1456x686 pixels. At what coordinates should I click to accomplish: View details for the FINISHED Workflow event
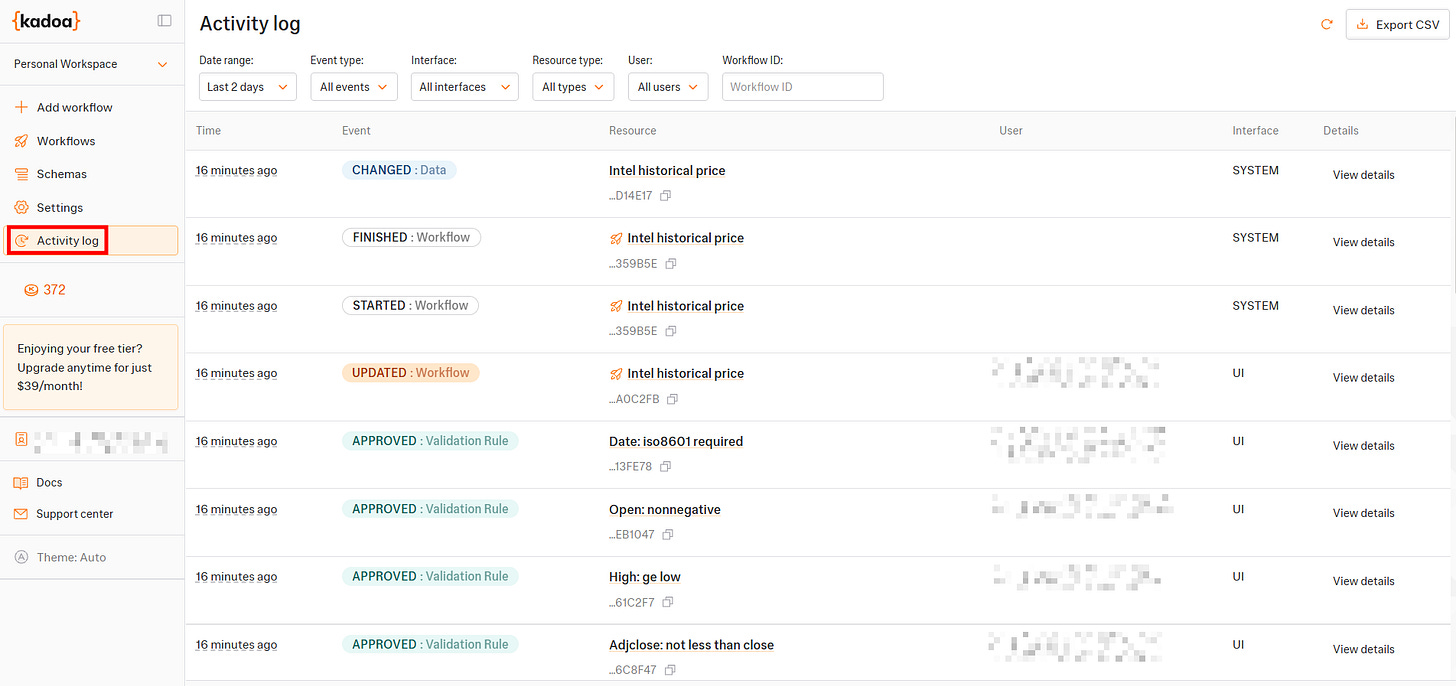tap(1363, 242)
